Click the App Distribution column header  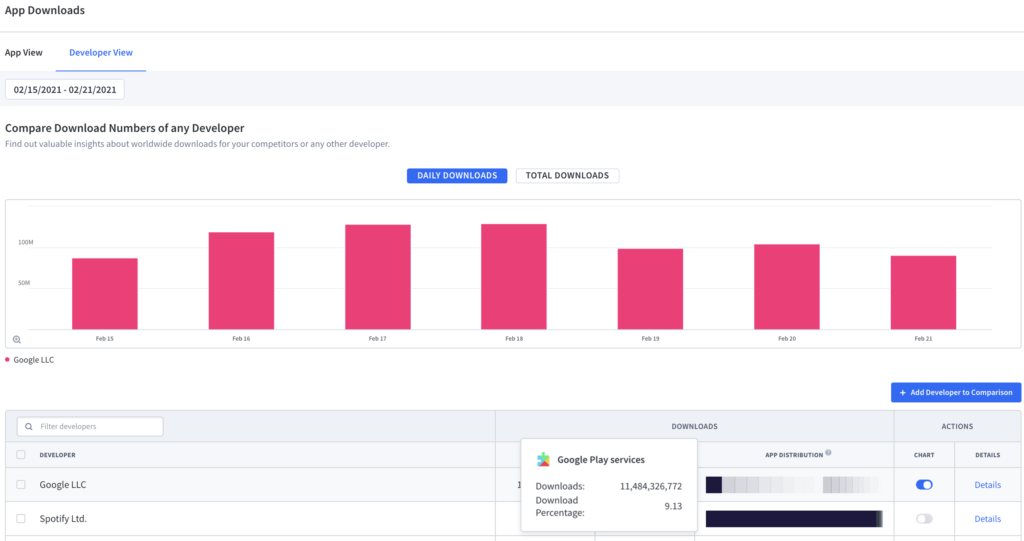(x=794, y=455)
